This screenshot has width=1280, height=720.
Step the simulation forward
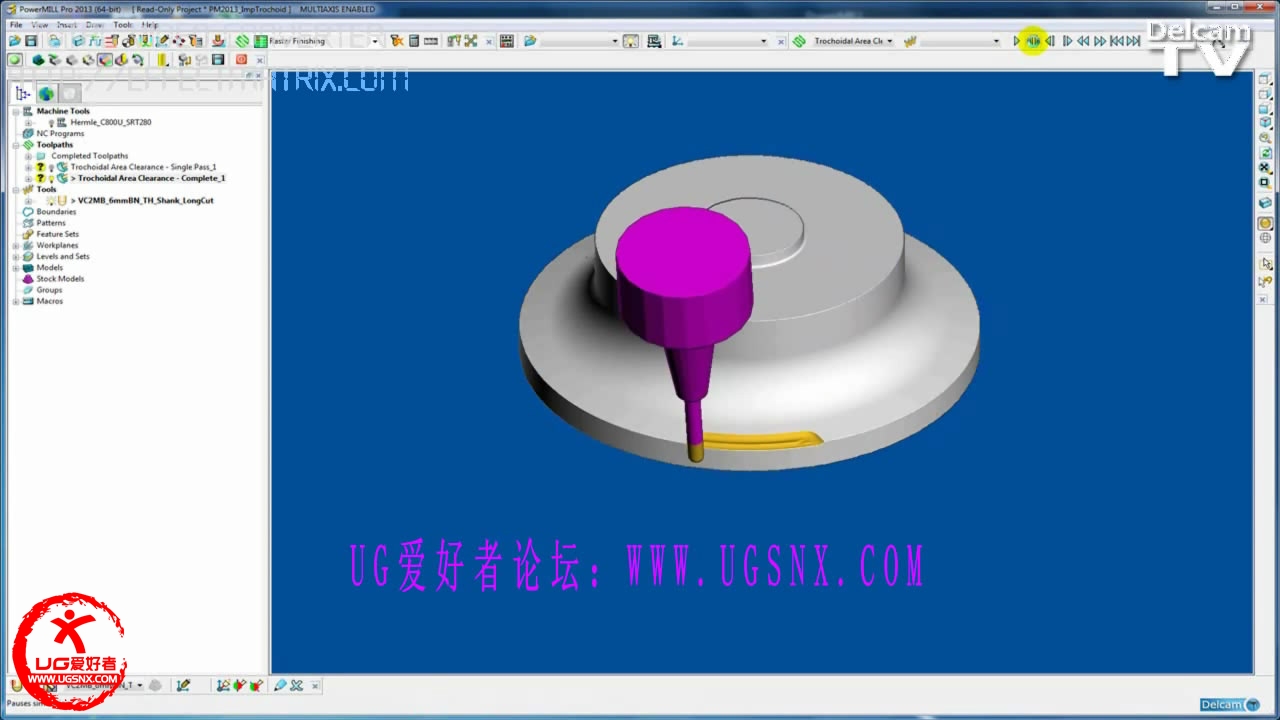click(1067, 41)
